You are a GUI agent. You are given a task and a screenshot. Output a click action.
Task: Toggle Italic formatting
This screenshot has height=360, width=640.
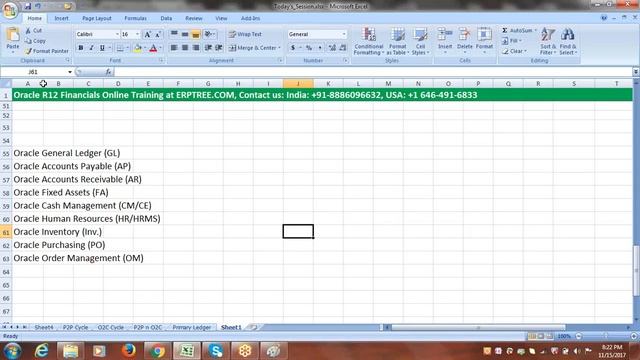[91, 48]
